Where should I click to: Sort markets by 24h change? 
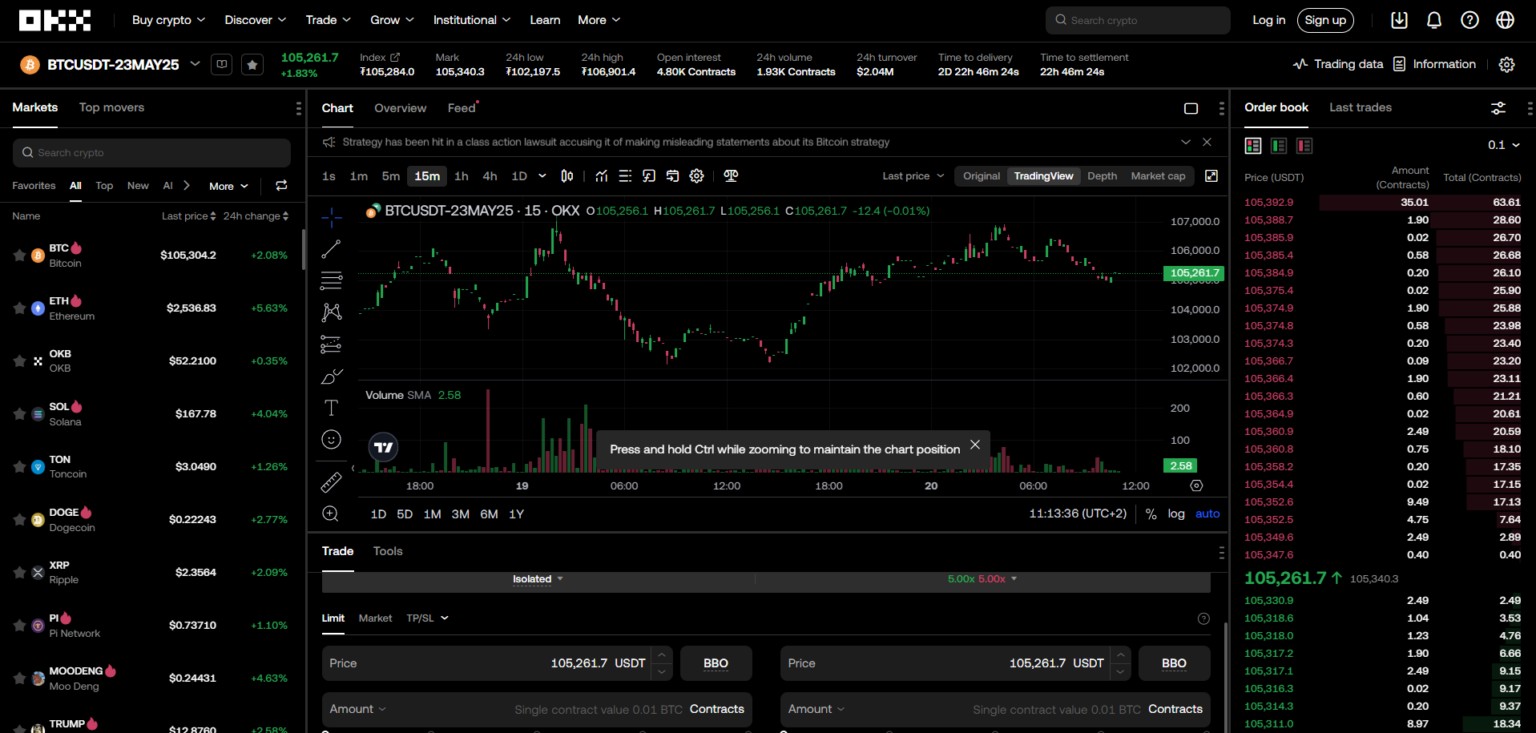(x=255, y=216)
